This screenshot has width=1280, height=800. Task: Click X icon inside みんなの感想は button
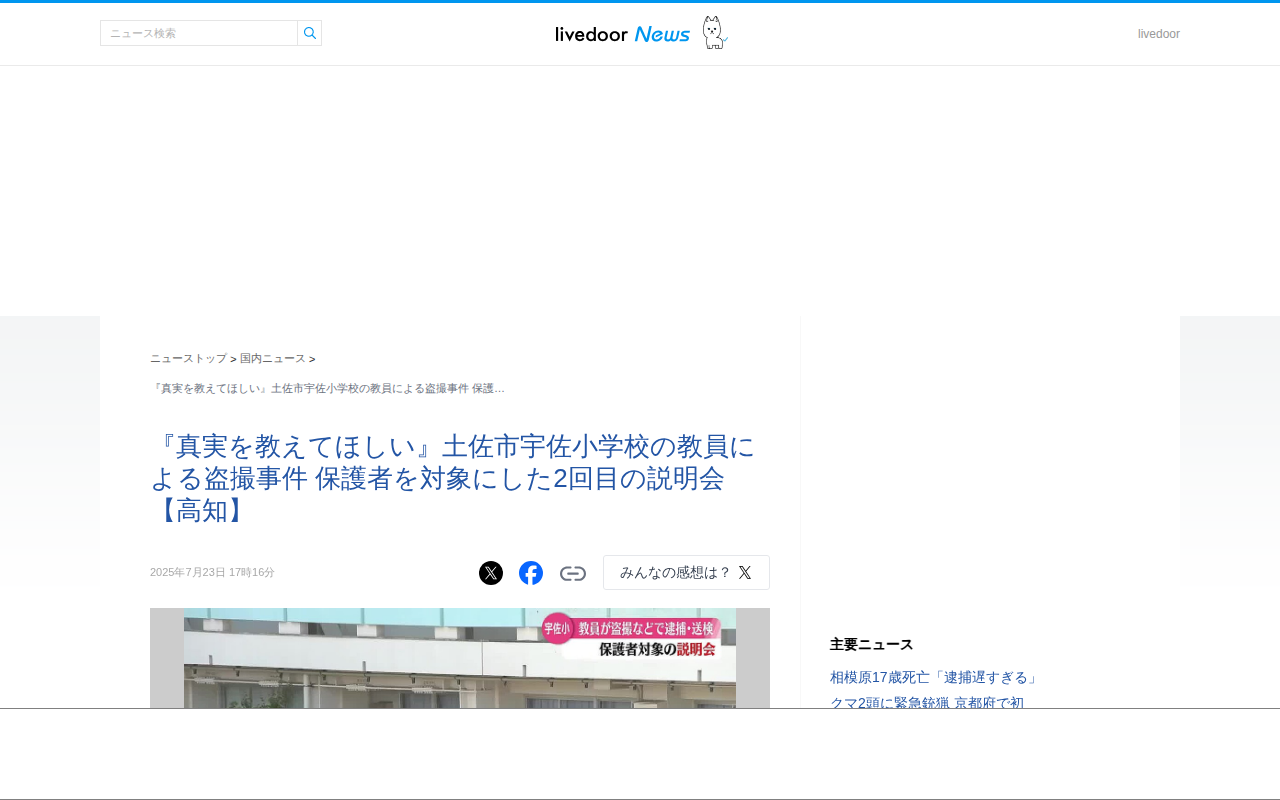(745, 573)
